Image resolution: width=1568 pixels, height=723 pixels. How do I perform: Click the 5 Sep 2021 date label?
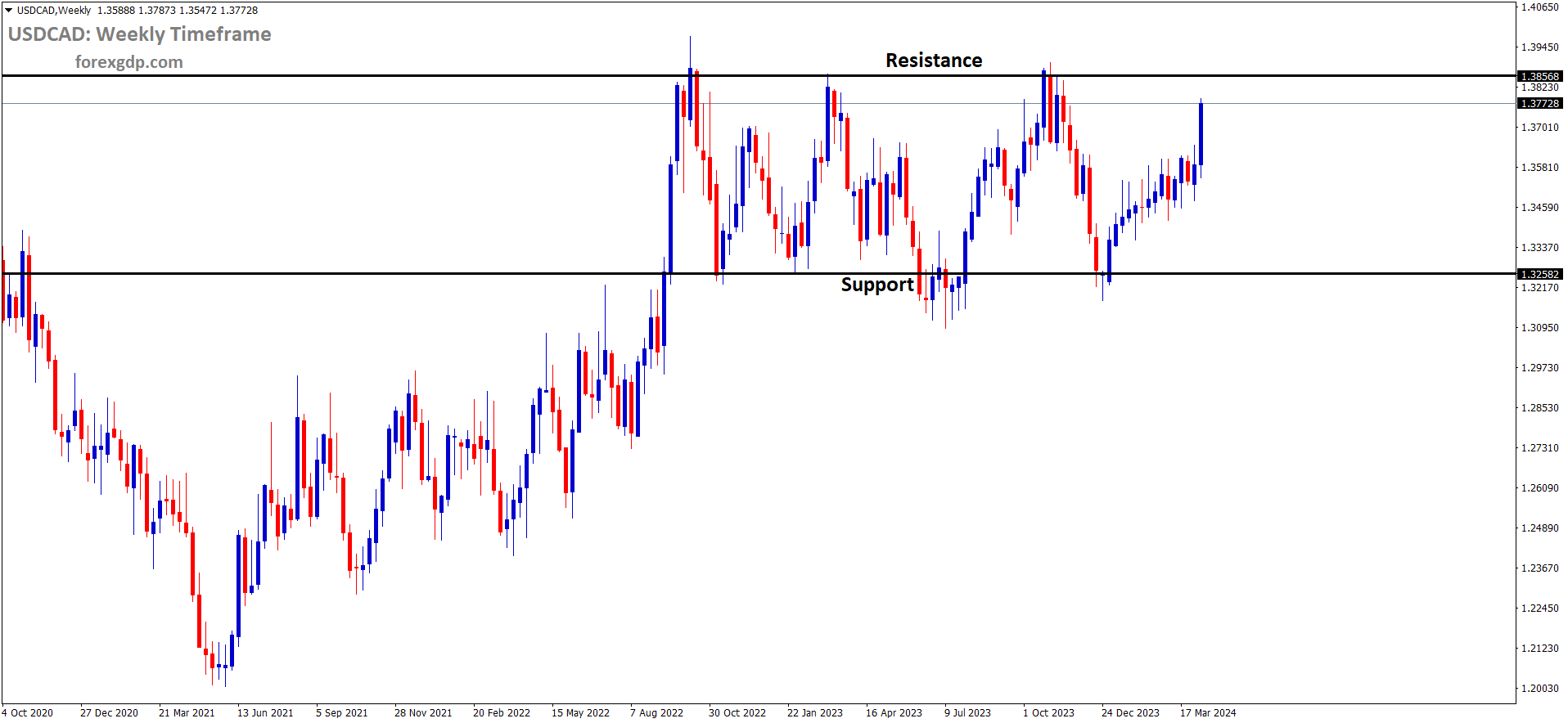click(x=342, y=712)
